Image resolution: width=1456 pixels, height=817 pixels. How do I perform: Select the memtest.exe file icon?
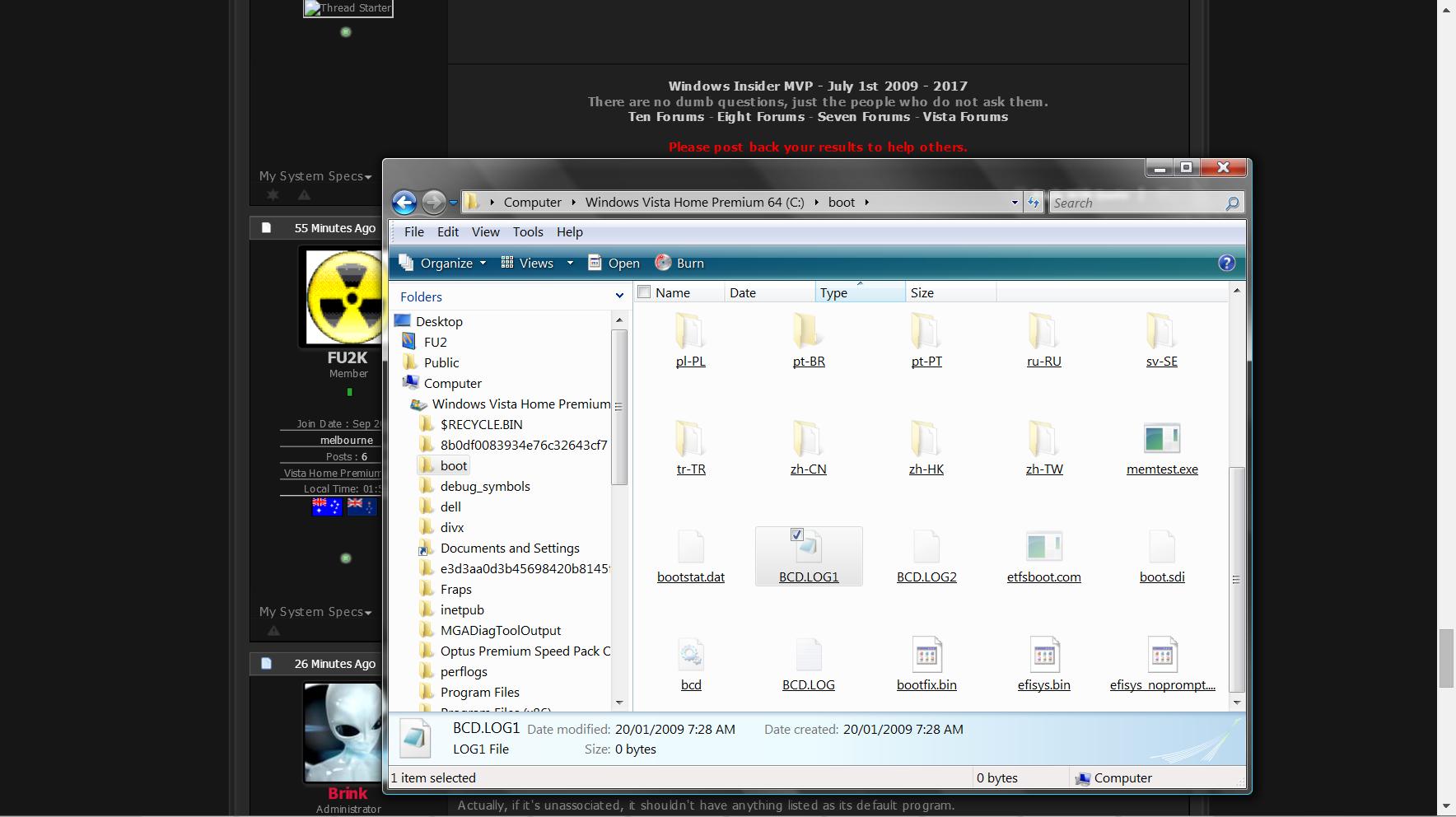pyautogui.click(x=1162, y=438)
